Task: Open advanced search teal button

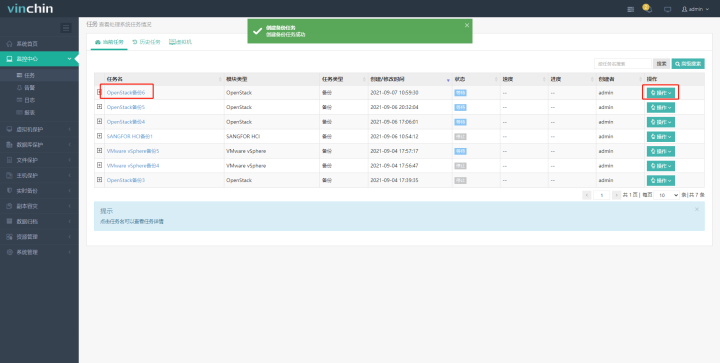Action: (x=688, y=64)
